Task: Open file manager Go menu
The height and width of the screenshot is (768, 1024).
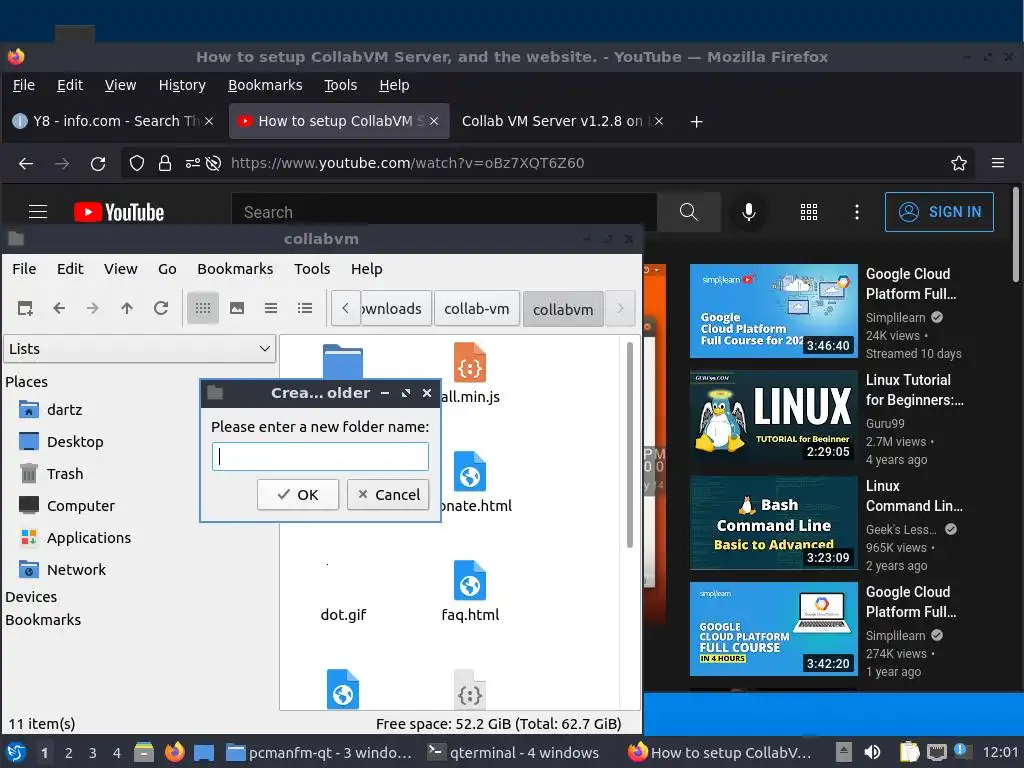Action: (x=167, y=269)
